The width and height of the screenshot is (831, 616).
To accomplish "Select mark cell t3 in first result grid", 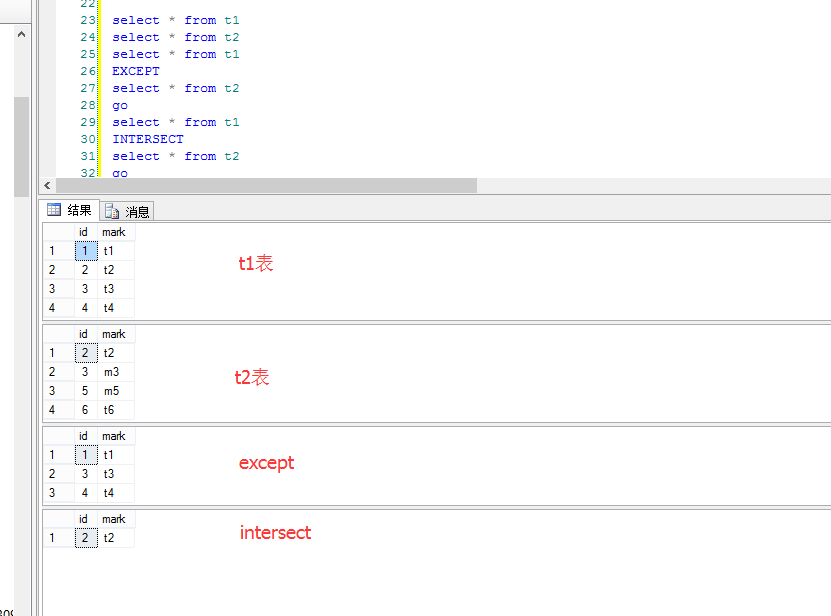I will (116, 289).
